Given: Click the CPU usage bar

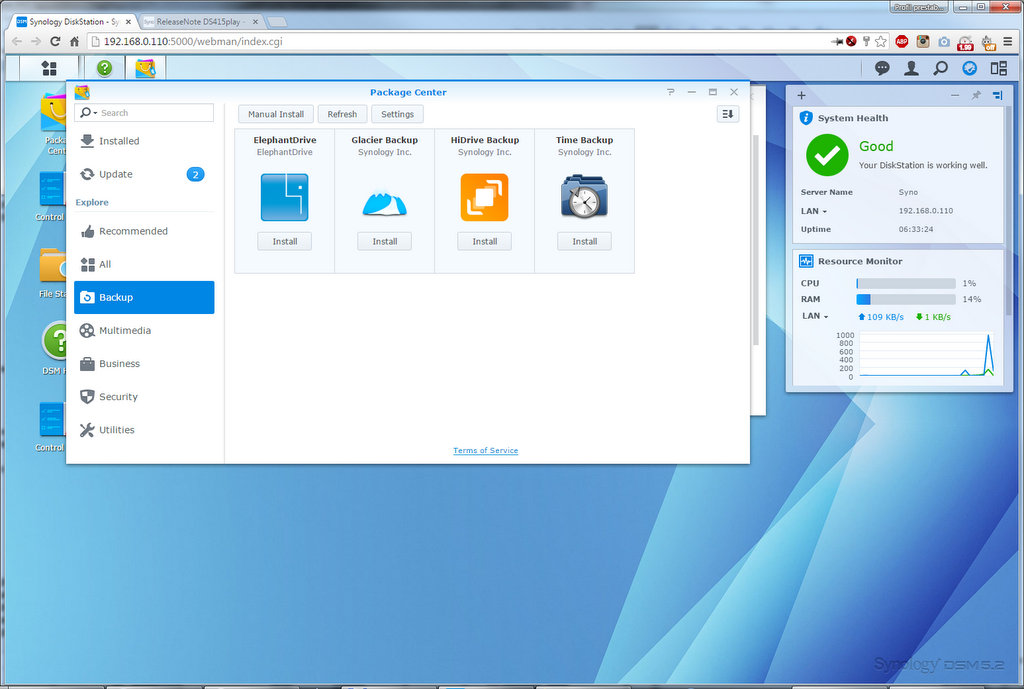Looking at the screenshot, I should point(905,283).
